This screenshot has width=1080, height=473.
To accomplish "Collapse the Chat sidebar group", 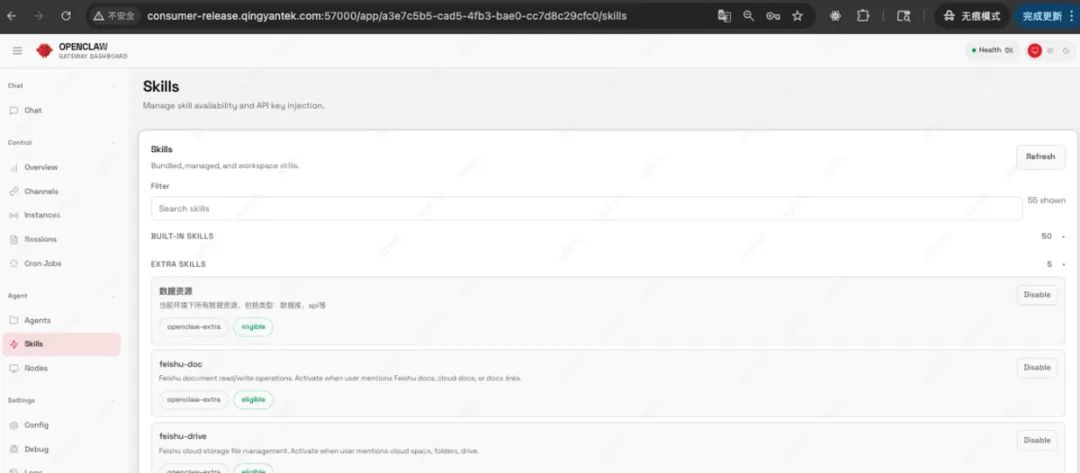I will (x=16, y=86).
